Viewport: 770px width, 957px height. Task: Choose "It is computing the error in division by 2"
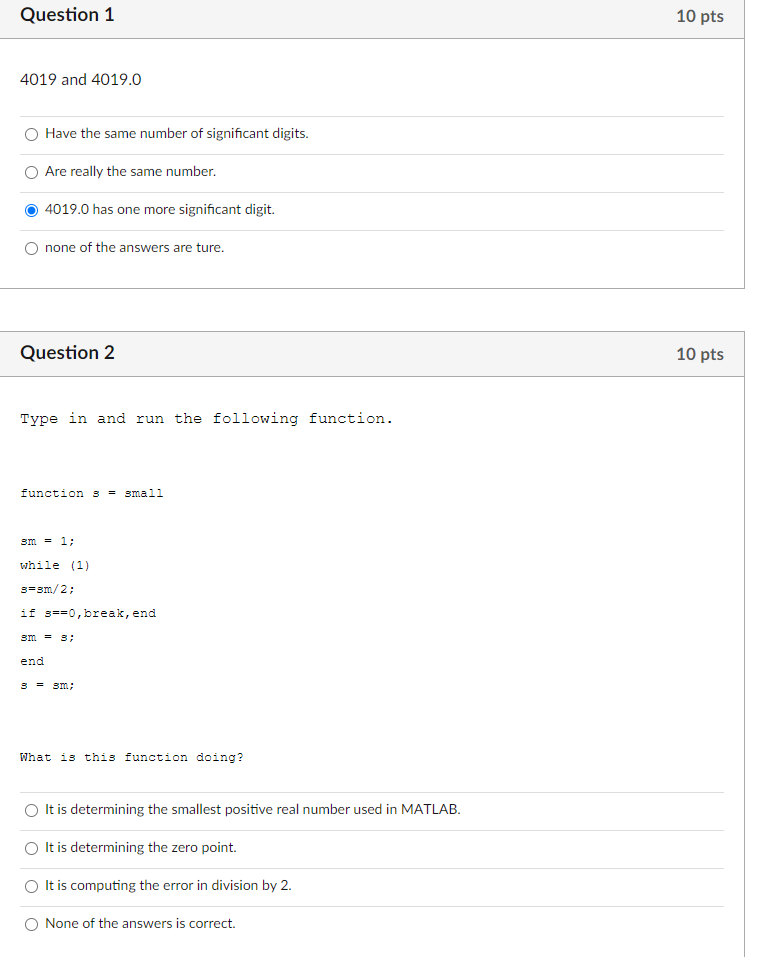click(x=31, y=886)
